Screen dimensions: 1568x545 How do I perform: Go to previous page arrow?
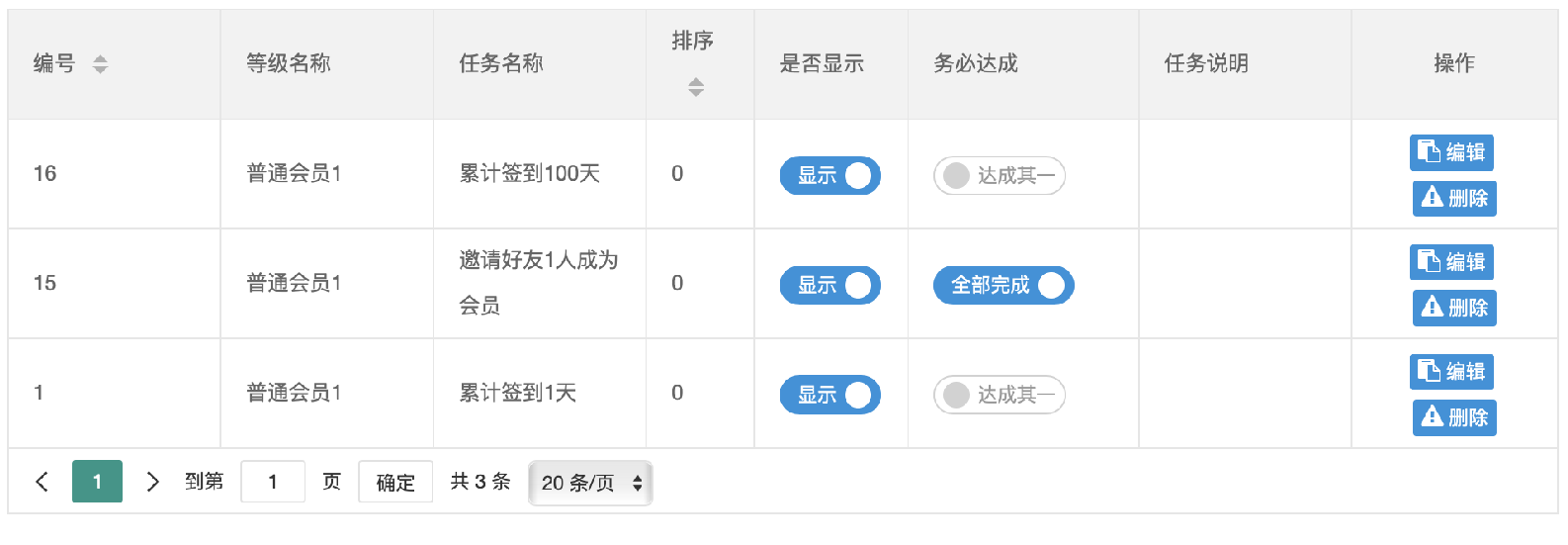(x=42, y=482)
